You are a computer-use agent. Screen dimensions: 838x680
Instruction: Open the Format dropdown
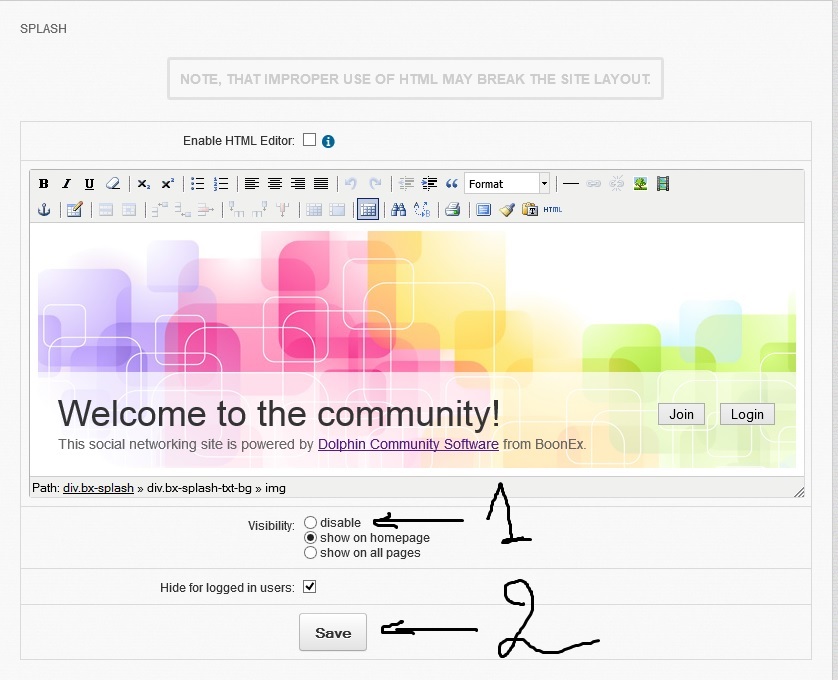tap(507, 184)
